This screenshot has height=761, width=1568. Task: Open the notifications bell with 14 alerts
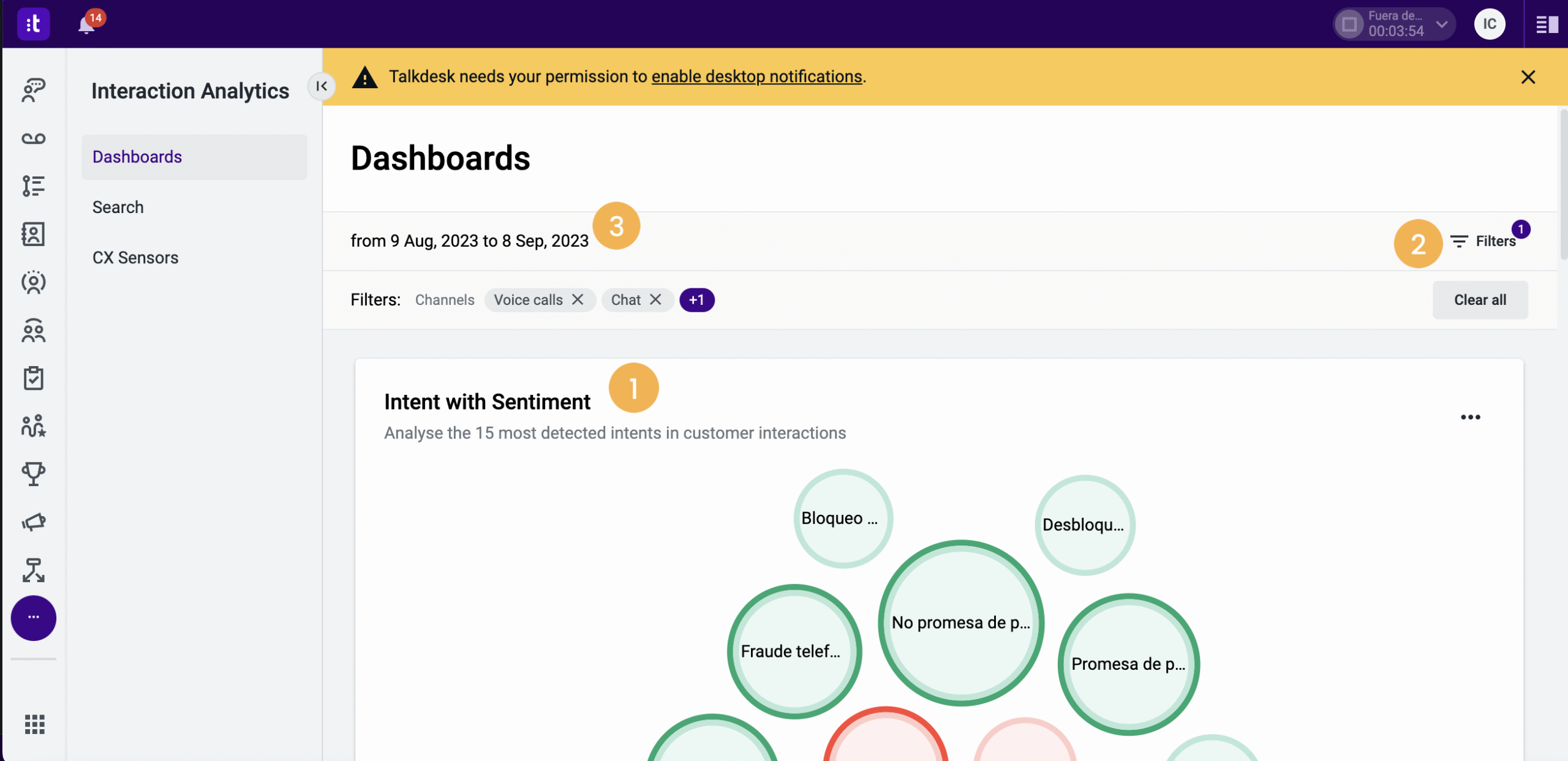click(x=86, y=24)
